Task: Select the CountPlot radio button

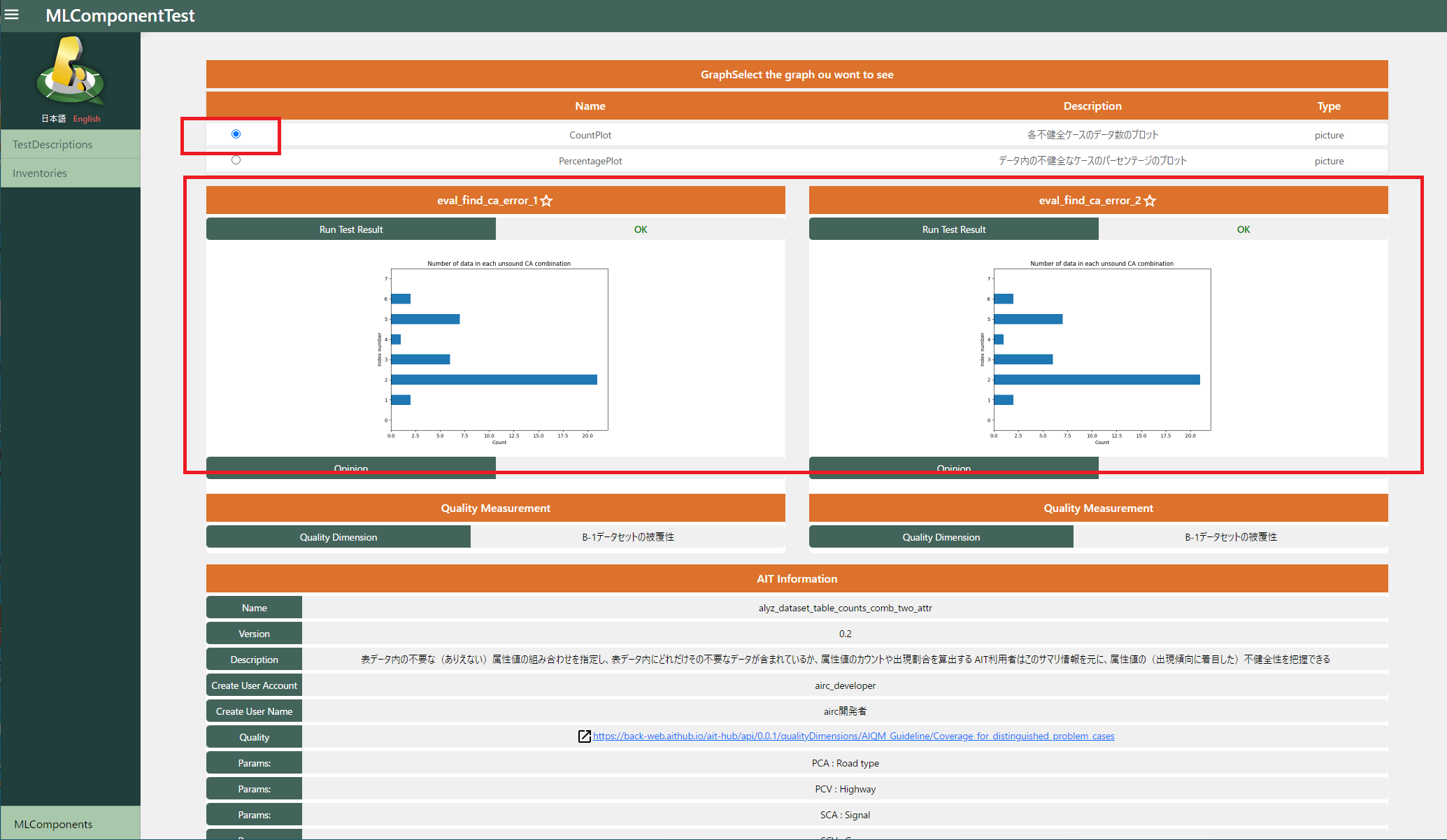Action: tap(236, 134)
